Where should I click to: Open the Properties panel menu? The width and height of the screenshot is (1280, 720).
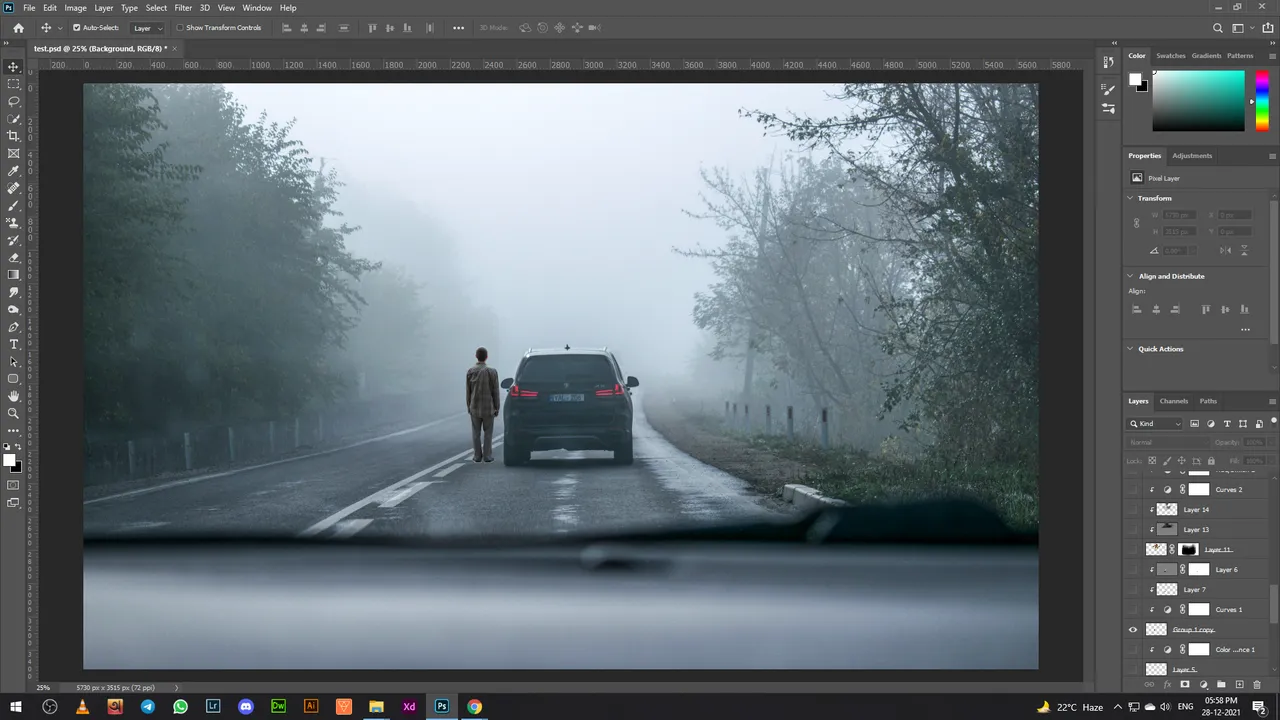[x=1272, y=156]
